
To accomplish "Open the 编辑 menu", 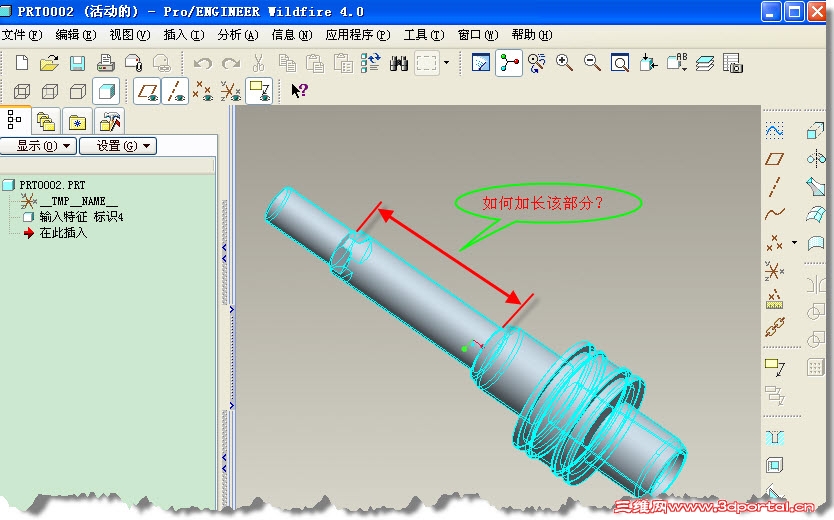I will pos(76,35).
